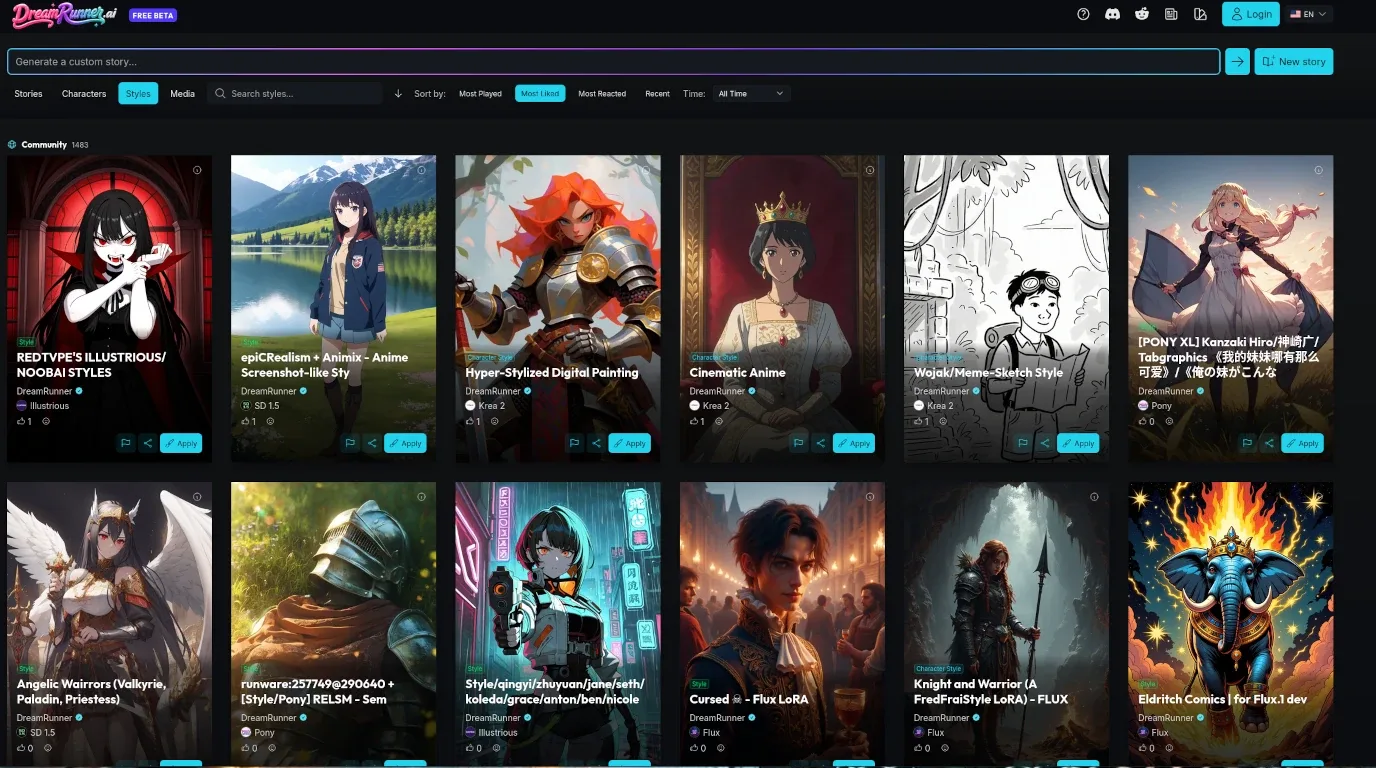The image size is (1376, 768).
Task: Flag the Cinematic Anime style card
Action: (x=798, y=443)
